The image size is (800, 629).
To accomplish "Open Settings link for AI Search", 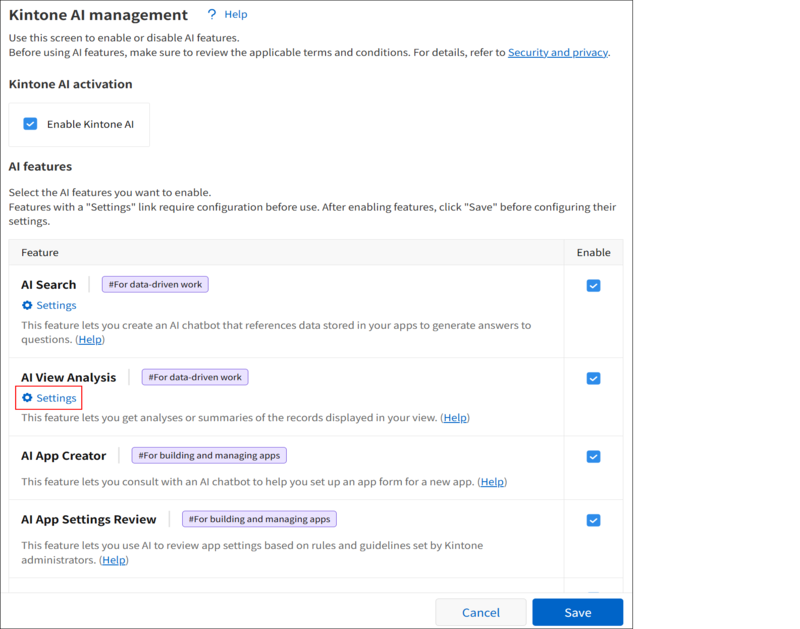I will 56,305.
